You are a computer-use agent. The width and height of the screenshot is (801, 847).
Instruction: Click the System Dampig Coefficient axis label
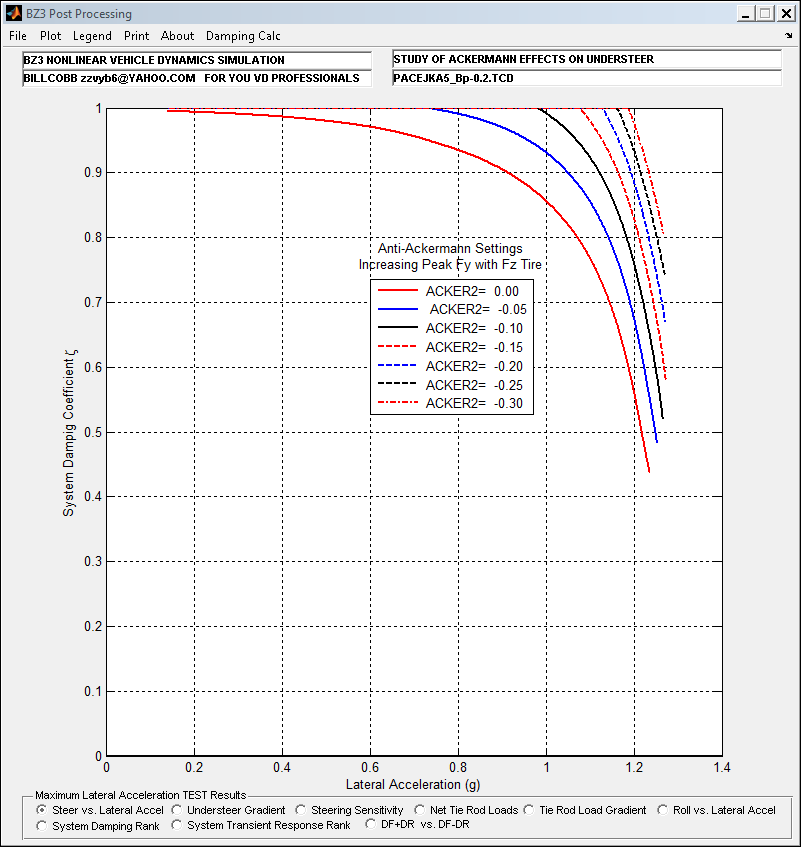tap(70, 433)
